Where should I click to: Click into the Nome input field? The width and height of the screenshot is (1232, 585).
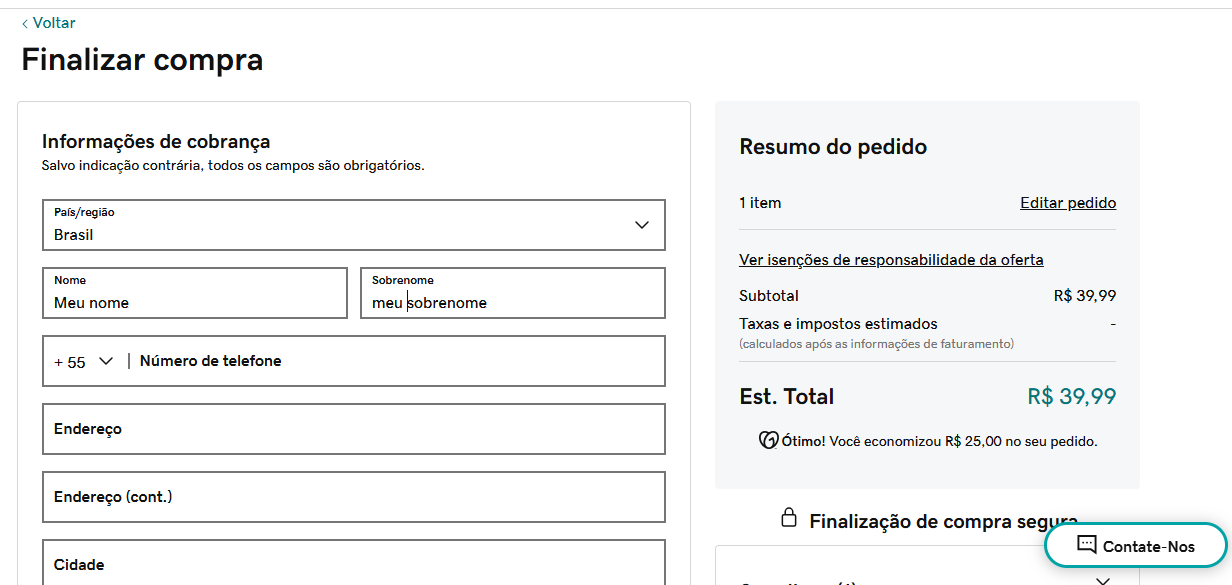(195, 293)
